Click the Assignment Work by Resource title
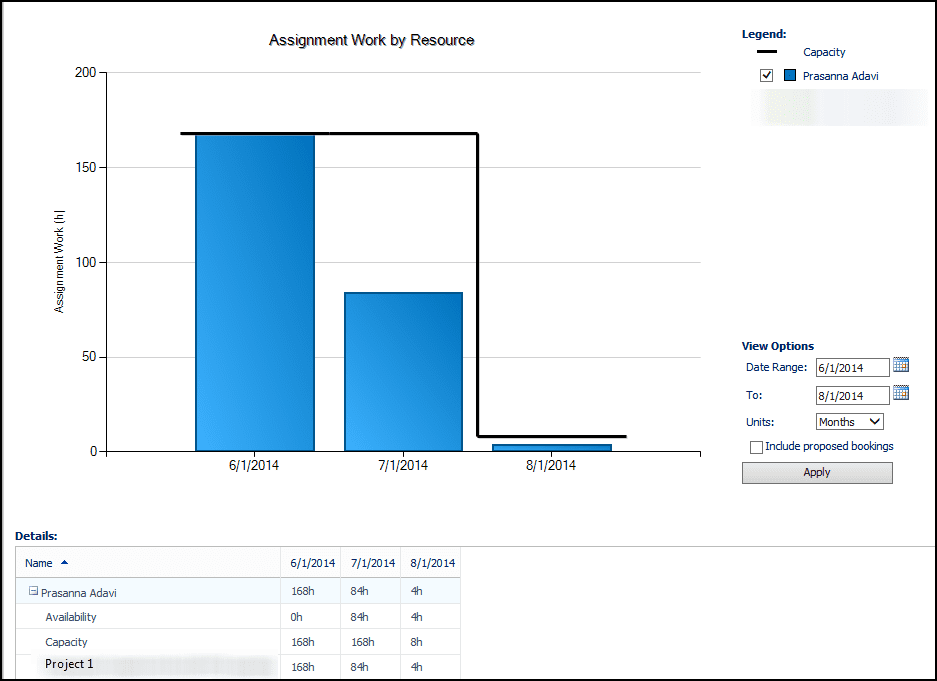The image size is (937, 681). pos(372,40)
